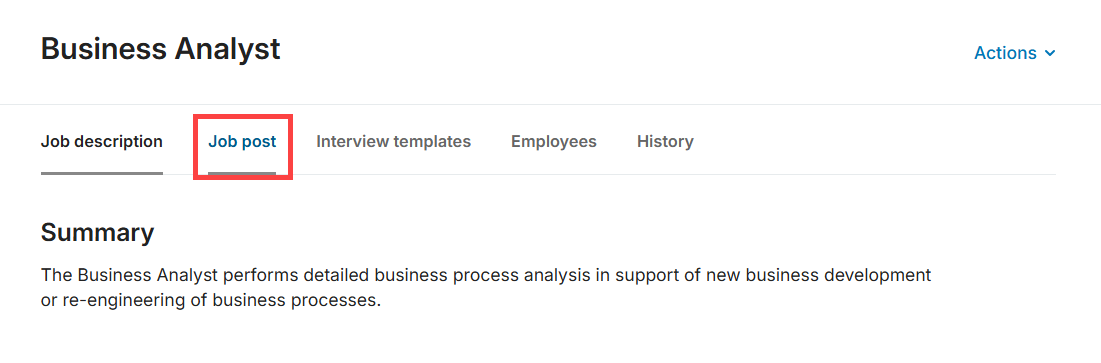Click the text 'or re-engineering of business processes.'
The width and height of the screenshot is (1101, 363).
coord(211,301)
